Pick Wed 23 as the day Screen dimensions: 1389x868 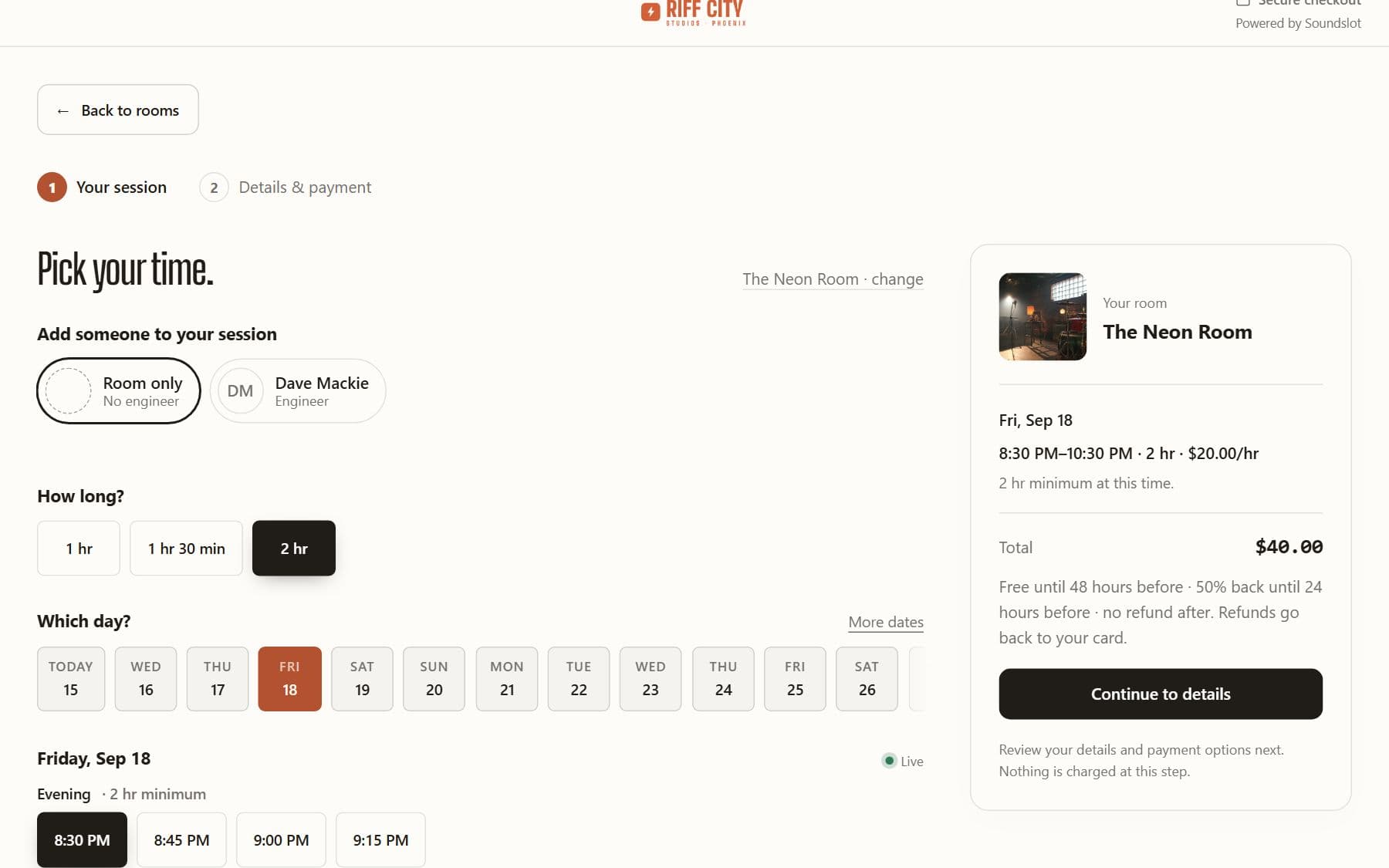click(651, 678)
